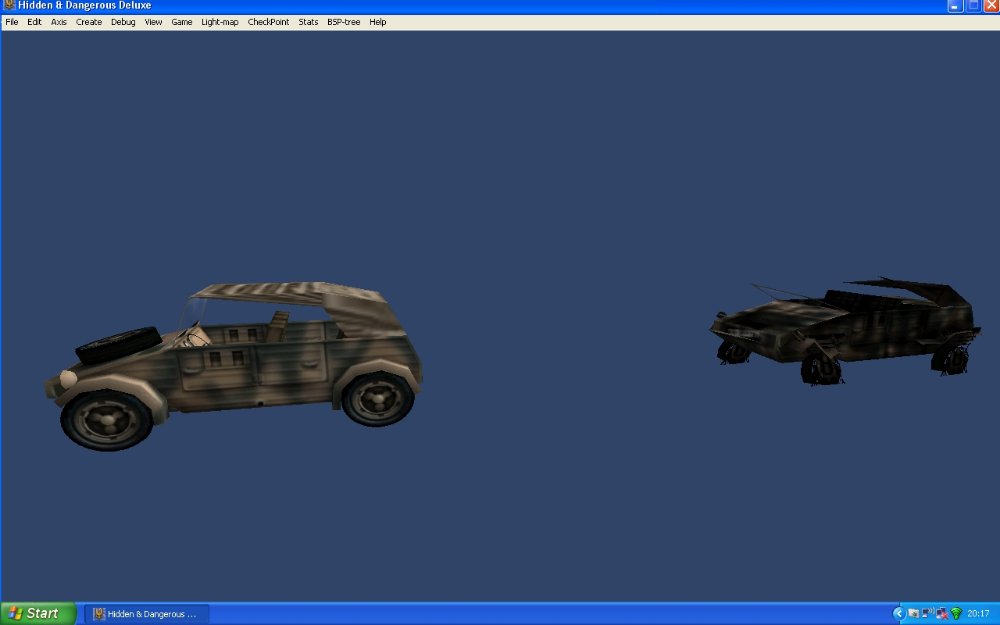Open the Light-map menu
Image resolution: width=1000 pixels, height=625 pixels.
219,21
